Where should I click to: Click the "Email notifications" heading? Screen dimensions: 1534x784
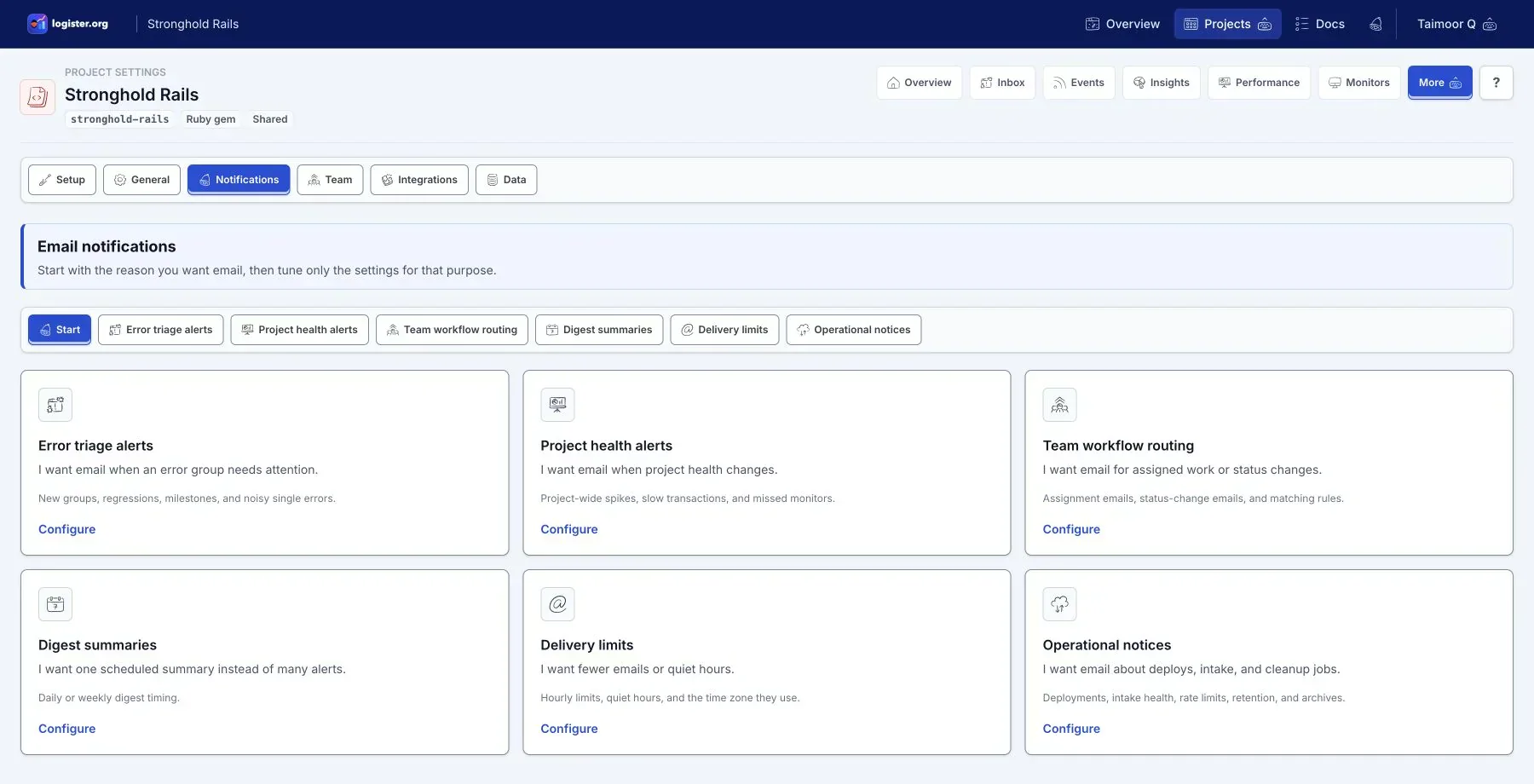pyautogui.click(x=107, y=246)
